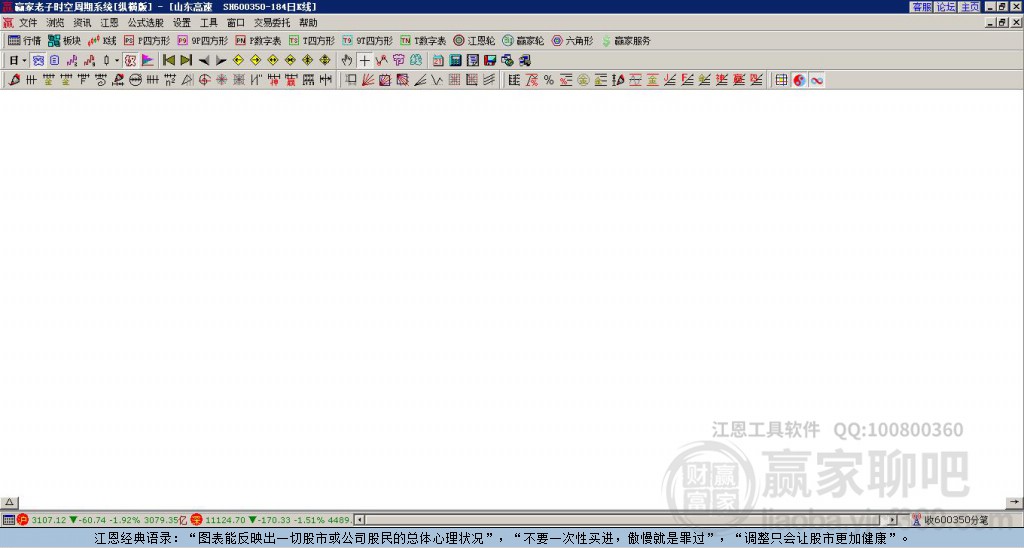Click the black right-pointing arrow icon

click(x=221, y=60)
